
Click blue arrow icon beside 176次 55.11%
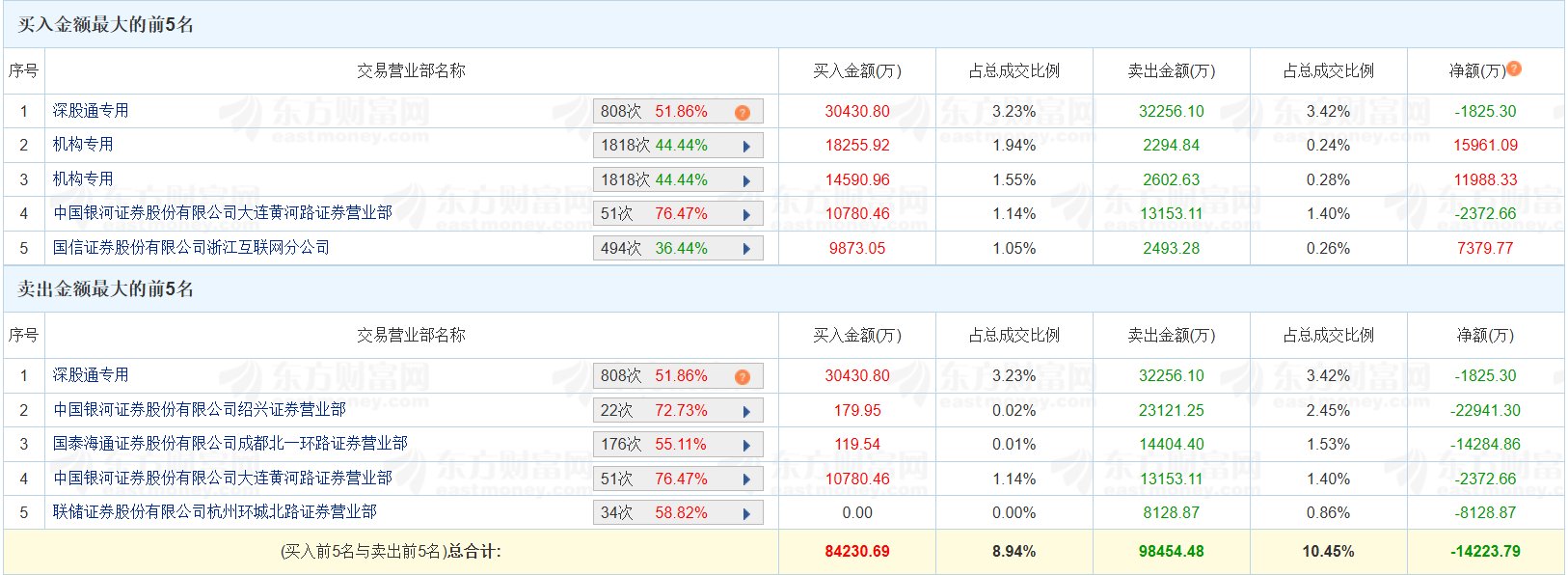[x=746, y=446]
